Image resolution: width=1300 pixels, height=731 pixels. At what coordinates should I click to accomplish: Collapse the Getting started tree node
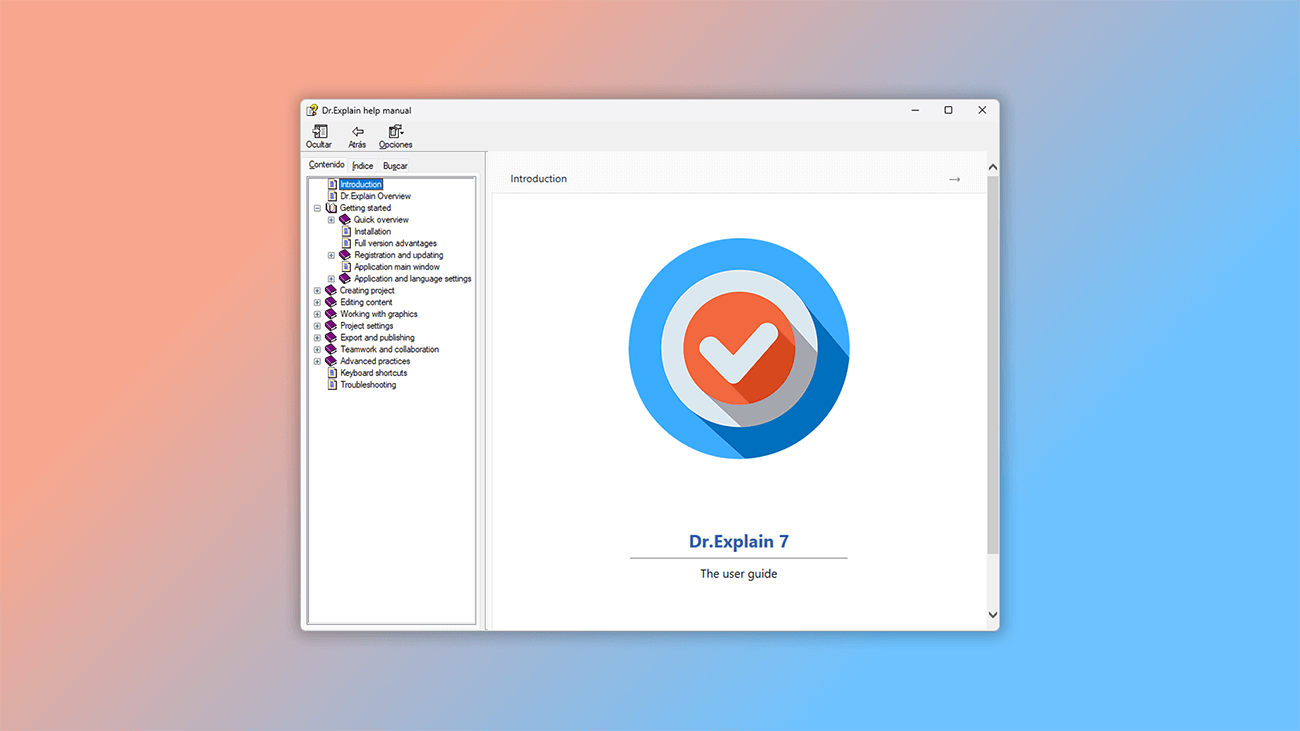317,208
